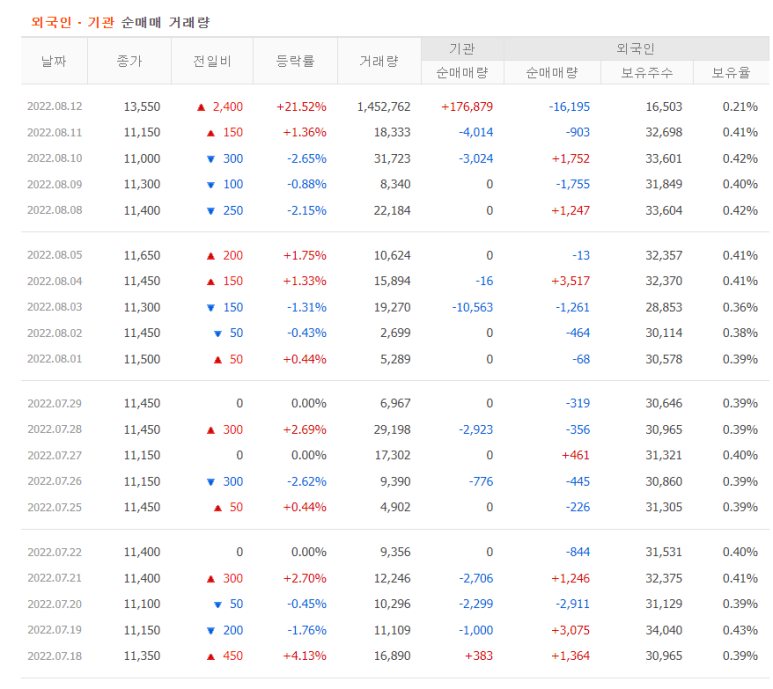The width and height of the screenshot is (773, 689).
Task: Click the +21.52% change rate
Action: coord(301,106)
